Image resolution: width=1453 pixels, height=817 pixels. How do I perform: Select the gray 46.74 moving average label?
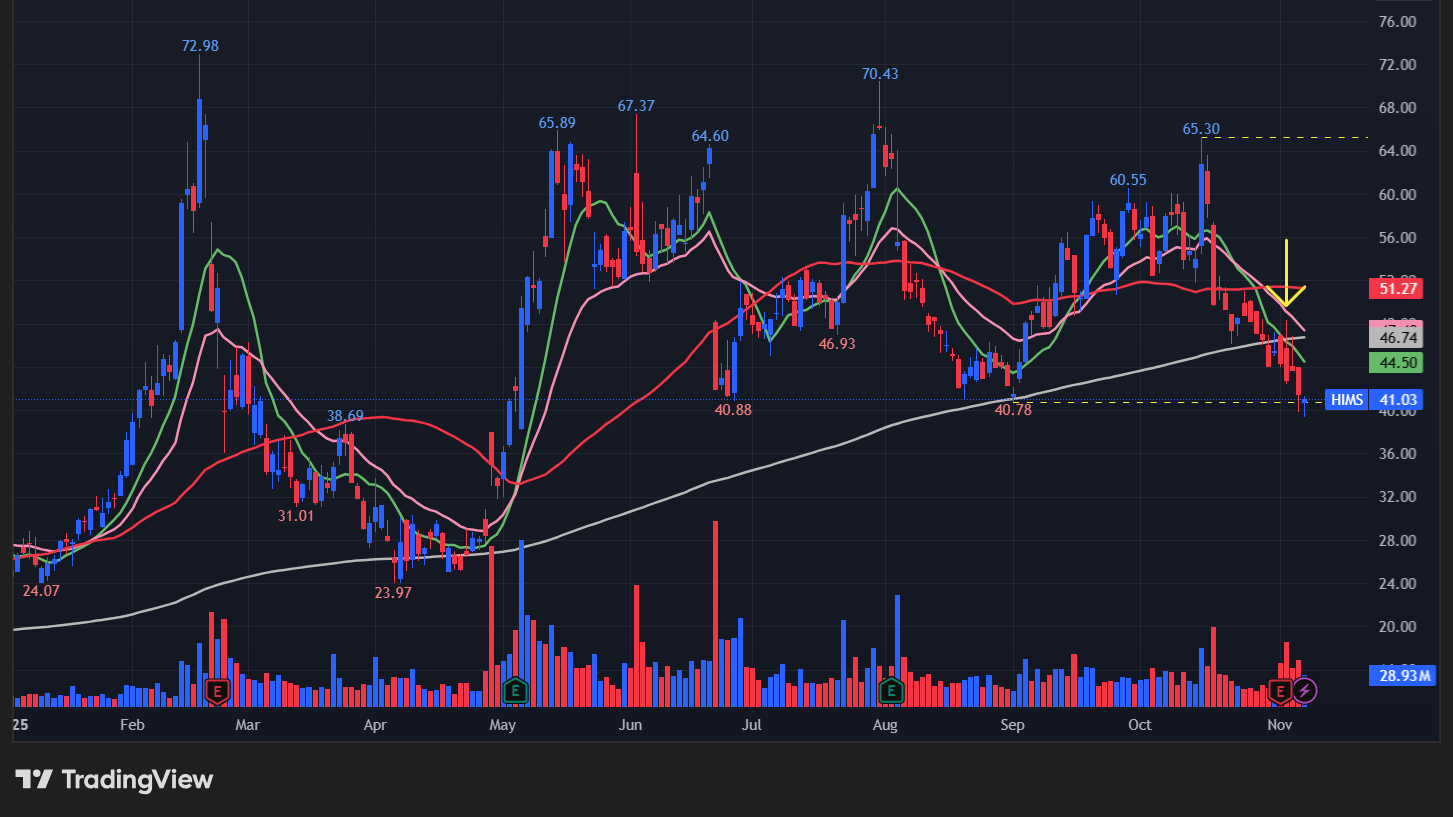pos(1395,338)
